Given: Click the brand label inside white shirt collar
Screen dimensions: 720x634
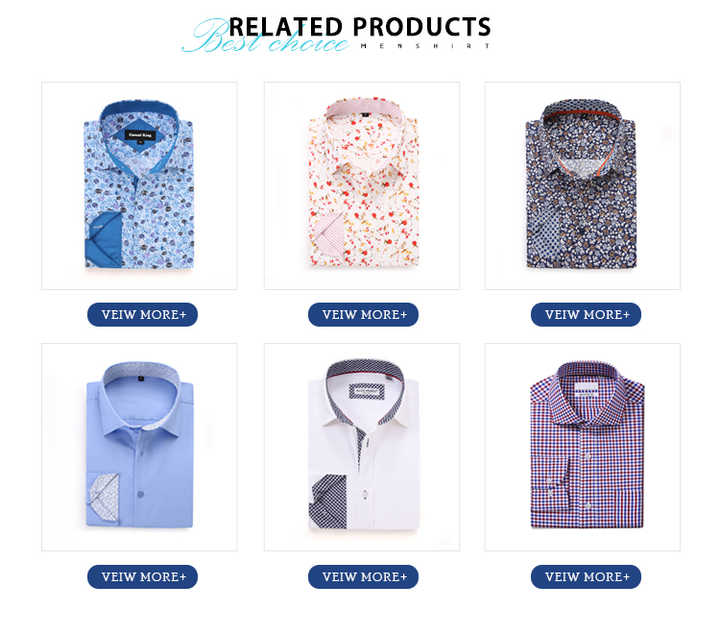Looking at the screenshot, I should point(367,391).
